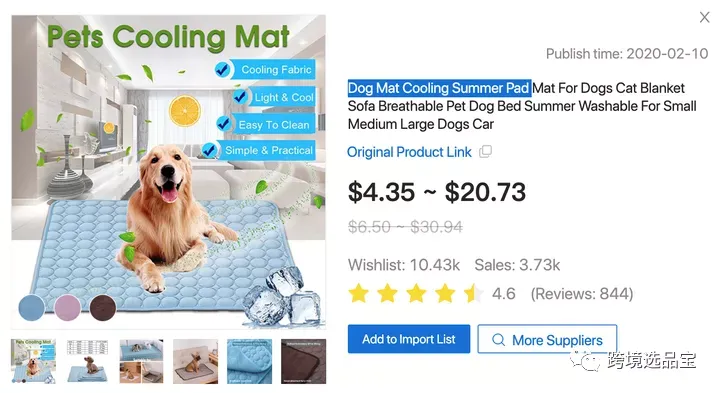Open the Original Product Link
Screen dimensions: 720x393
[409, 152]
